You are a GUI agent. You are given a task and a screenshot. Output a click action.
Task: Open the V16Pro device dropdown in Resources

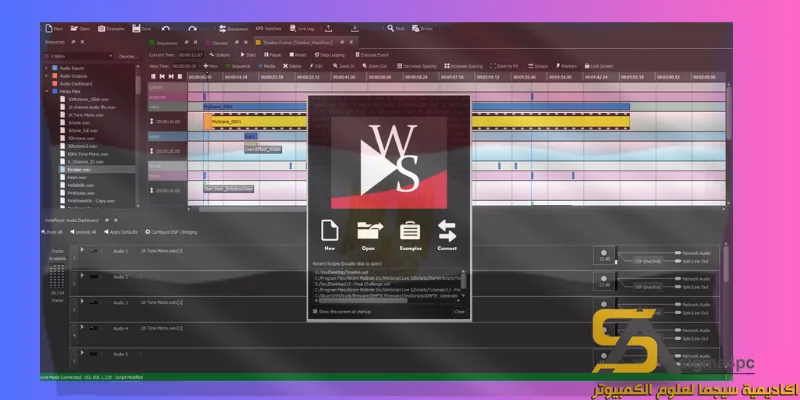(79, 56)
